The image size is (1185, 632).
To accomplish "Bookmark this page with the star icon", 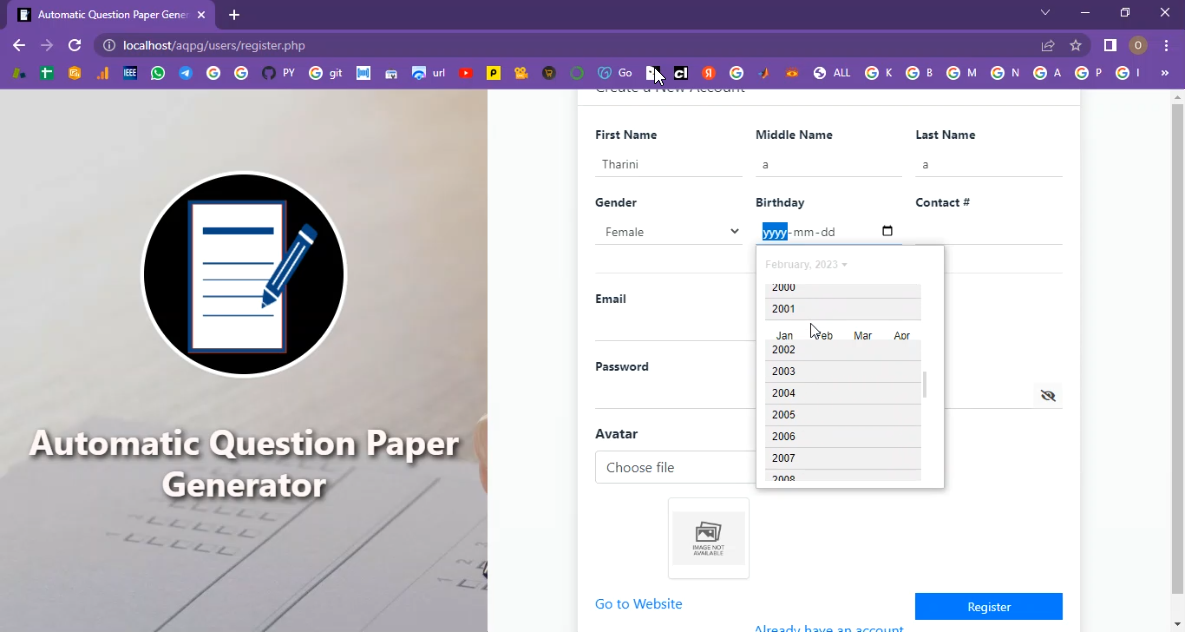I will [x=1075, y=45].
